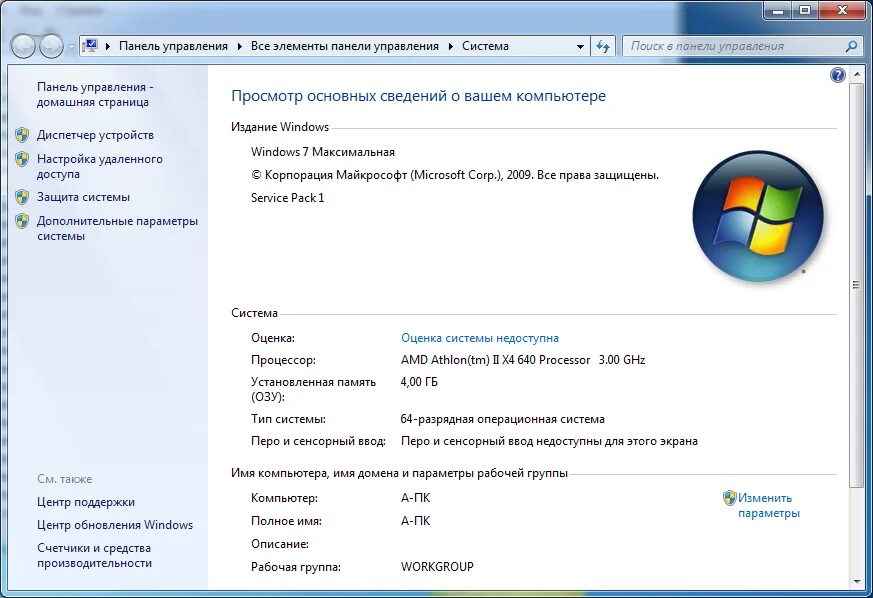The image size is (873, 598).
Task: Open Настройка удаленного доступа link
Action: [x=100, y=166]
